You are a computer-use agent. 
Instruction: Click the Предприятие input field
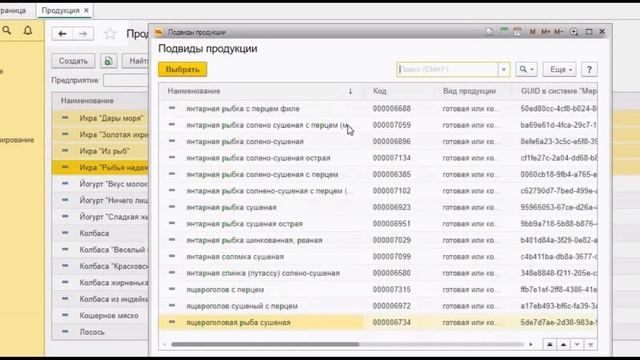(126, 80)
